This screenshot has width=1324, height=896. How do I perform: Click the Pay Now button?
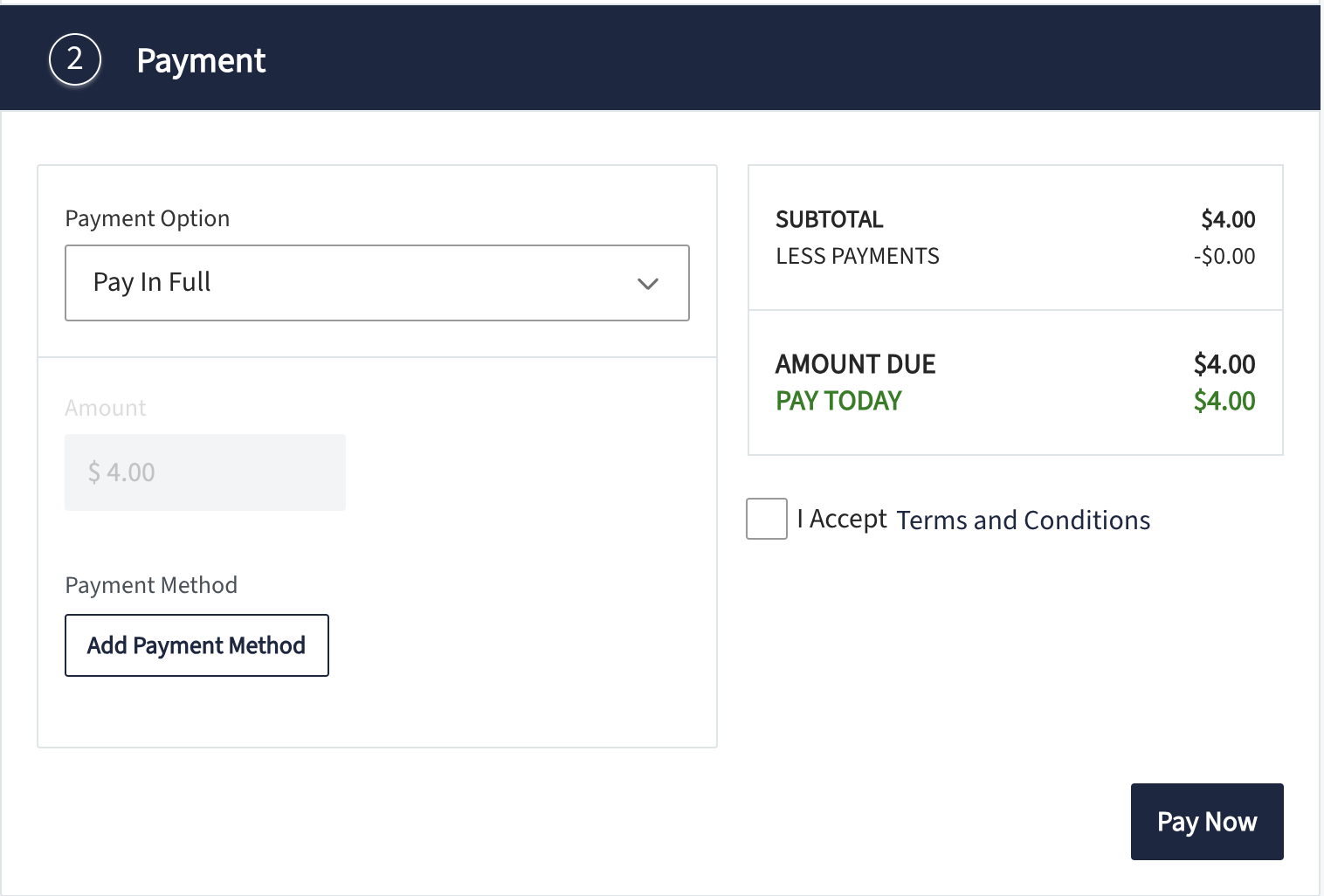(x=1207, y=822)
